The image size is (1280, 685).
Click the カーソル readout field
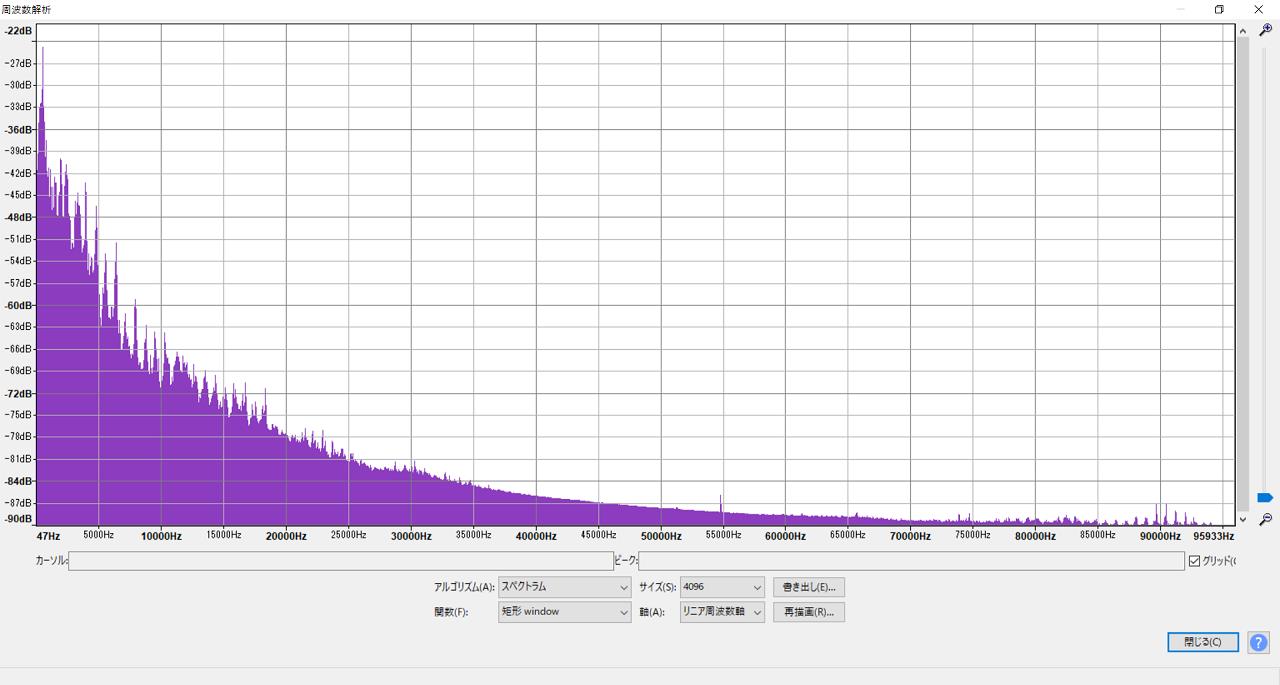click(x=341, y=561)
